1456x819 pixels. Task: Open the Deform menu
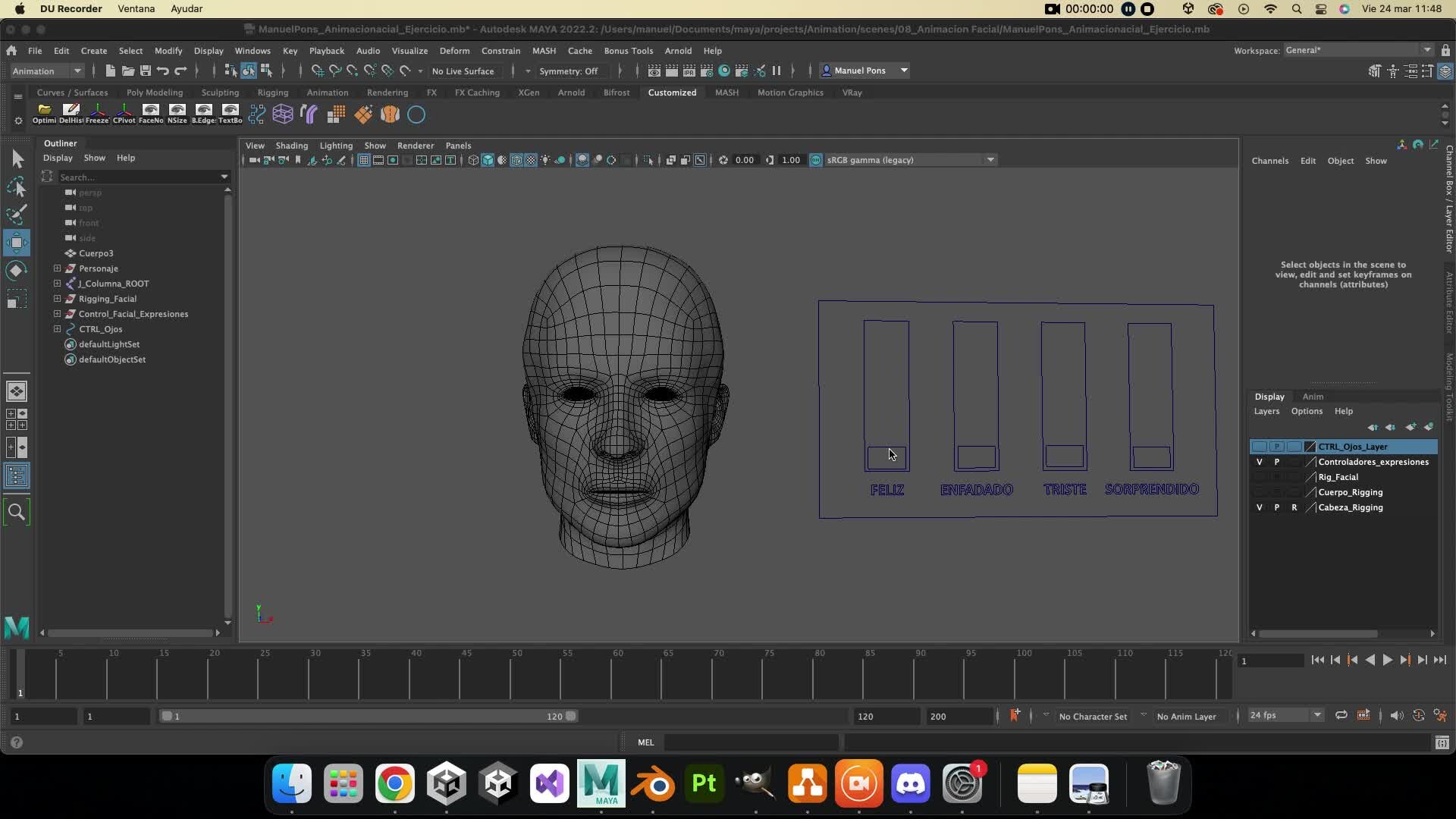[454, 50]
